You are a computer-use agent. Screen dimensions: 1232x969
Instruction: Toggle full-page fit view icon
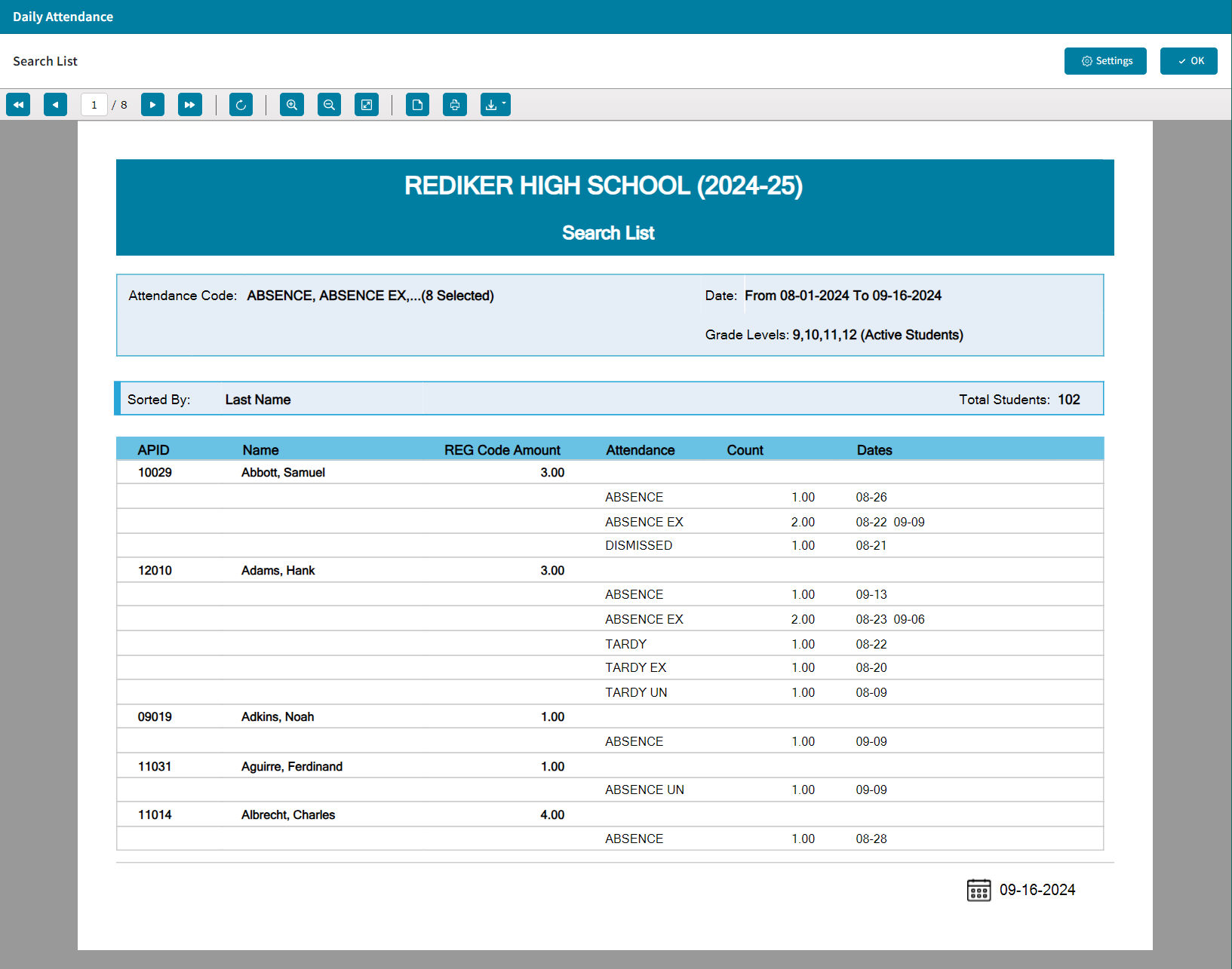(x=367, y=105)
